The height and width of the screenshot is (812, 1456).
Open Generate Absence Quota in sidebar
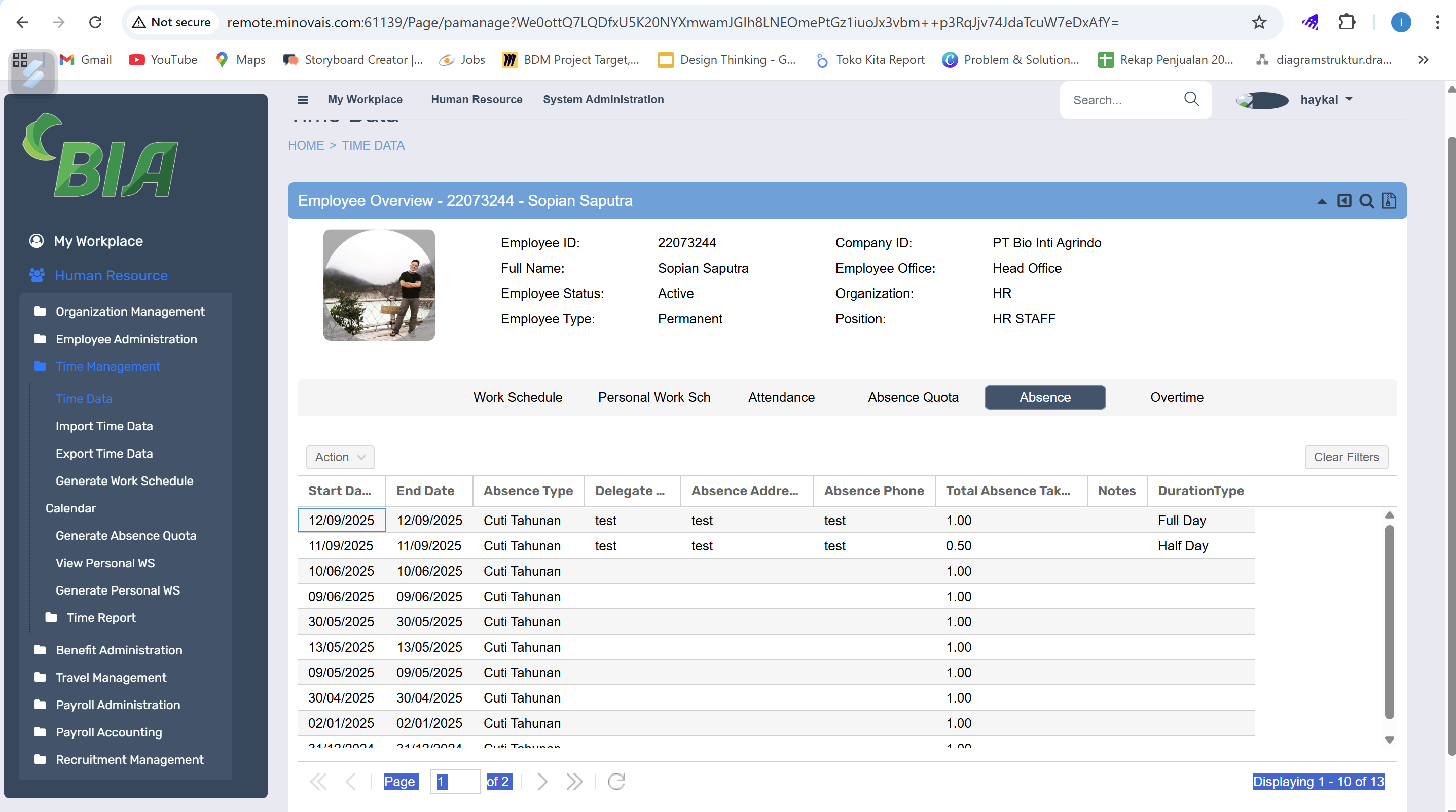point(126,536)
